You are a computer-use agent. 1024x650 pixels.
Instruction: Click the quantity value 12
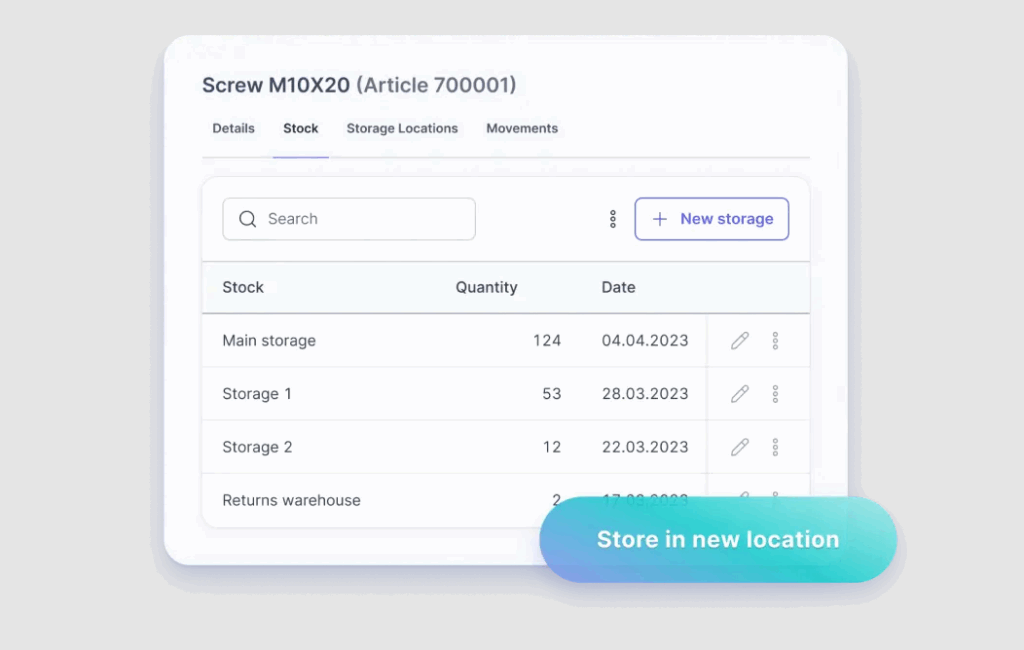(552, 447)
